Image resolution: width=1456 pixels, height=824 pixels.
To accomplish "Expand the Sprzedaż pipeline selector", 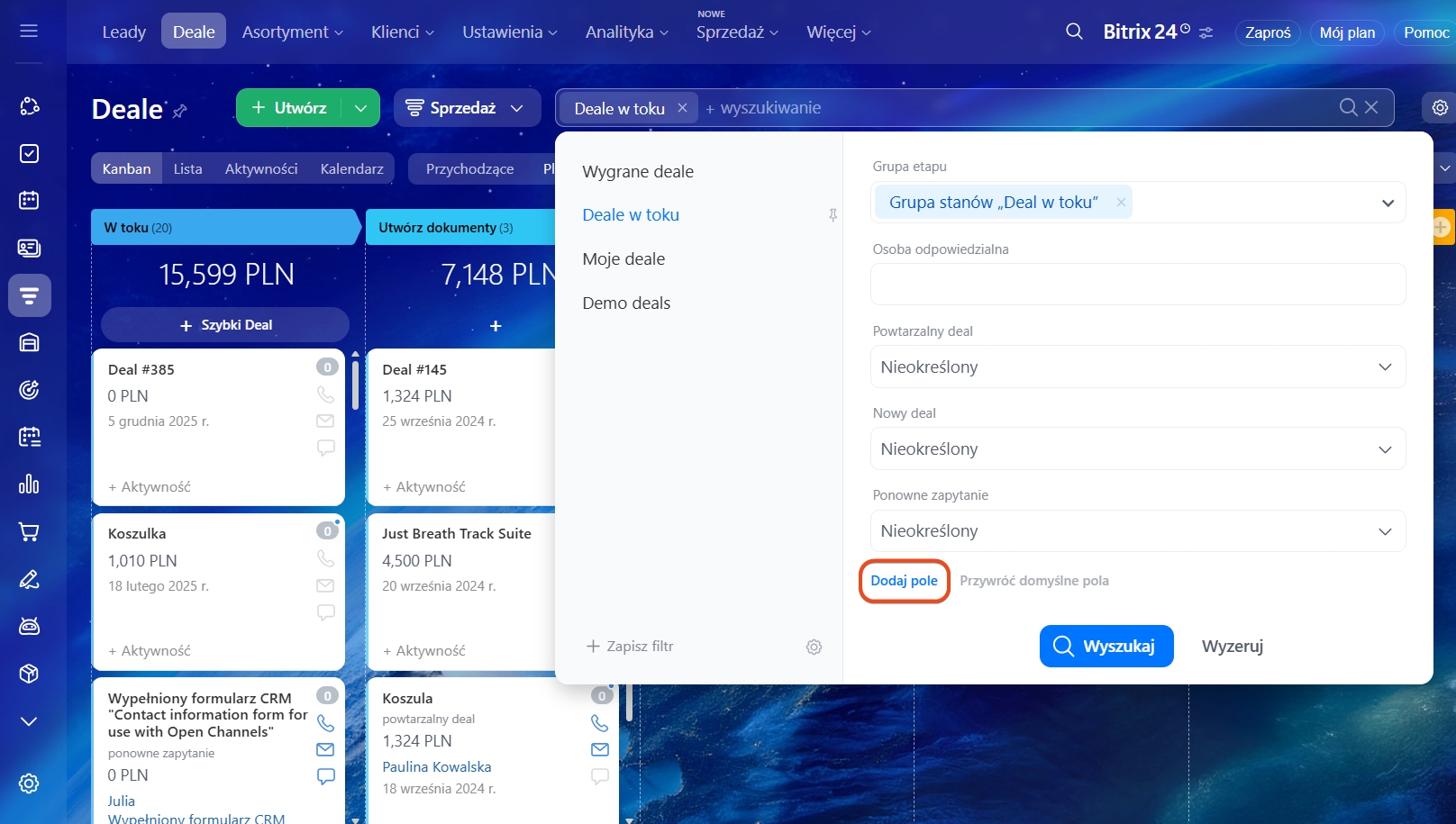I will [x=466, y=108].
